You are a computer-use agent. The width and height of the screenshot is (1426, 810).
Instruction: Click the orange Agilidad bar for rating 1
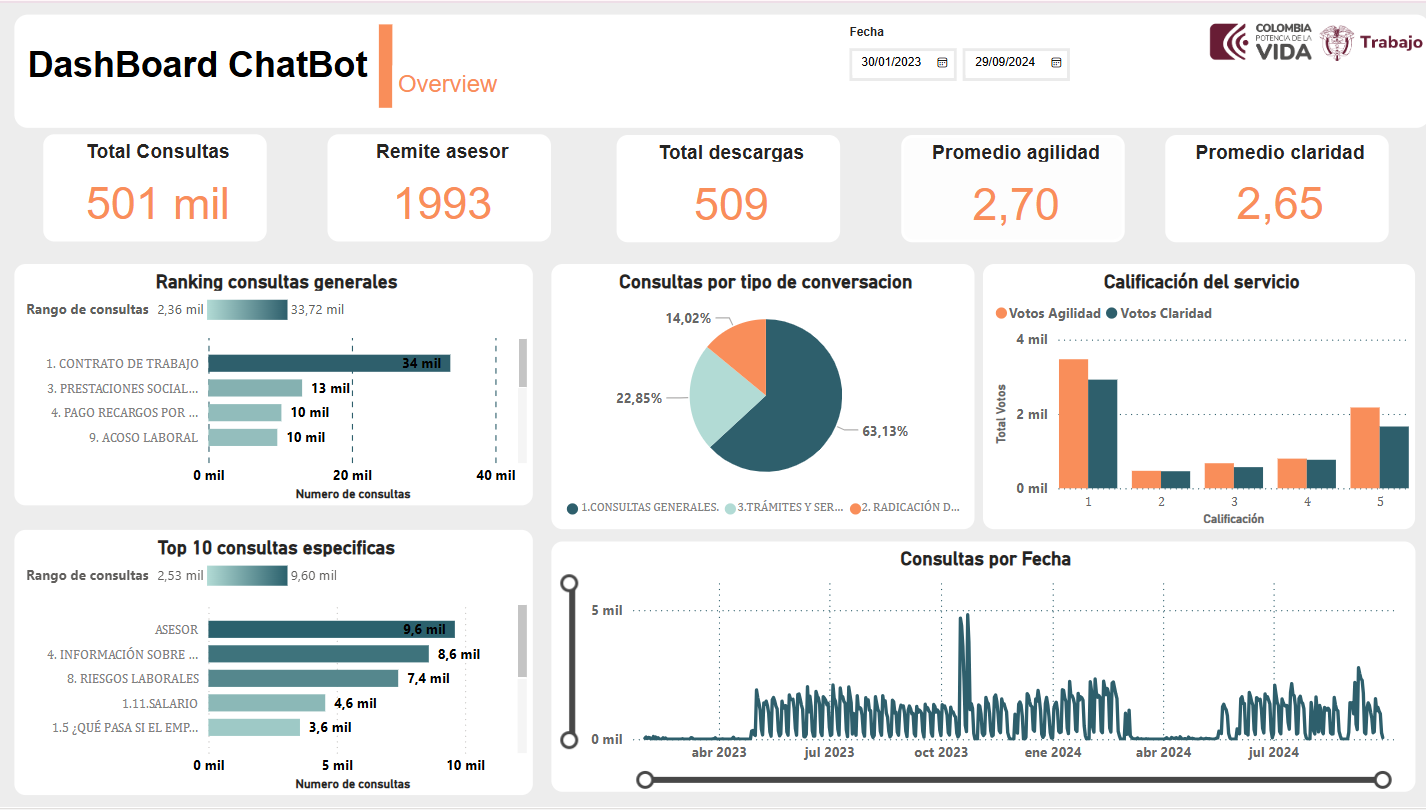[1073, 424]
